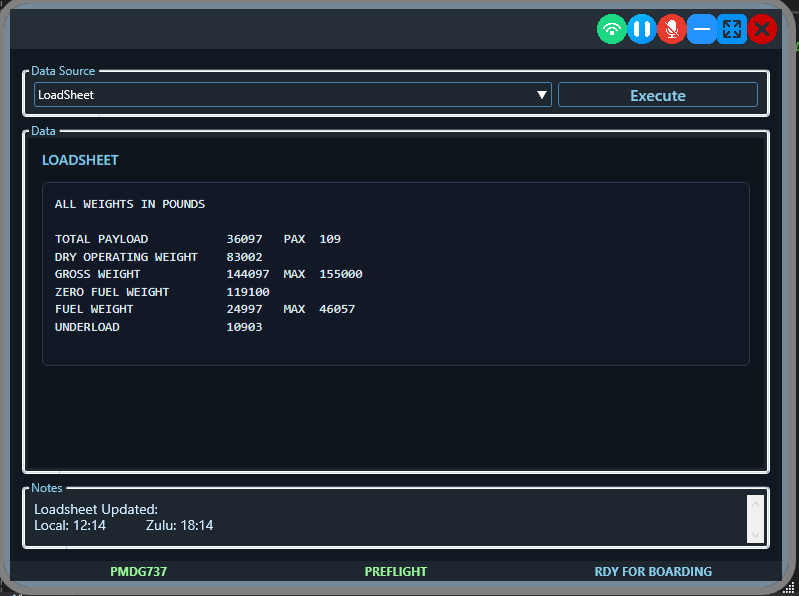799x596 pixels.
Task: Click the Data Source dropdown arrow
Action: [x=542, y=95]
